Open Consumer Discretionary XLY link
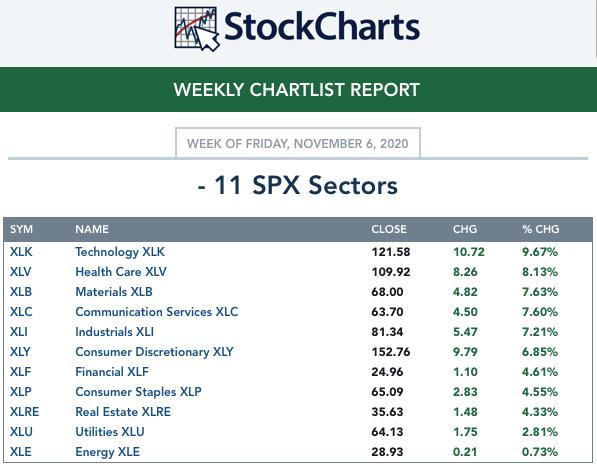Image resolution: width=597 pixels, height=468 pixels. [x=155, y=352]
